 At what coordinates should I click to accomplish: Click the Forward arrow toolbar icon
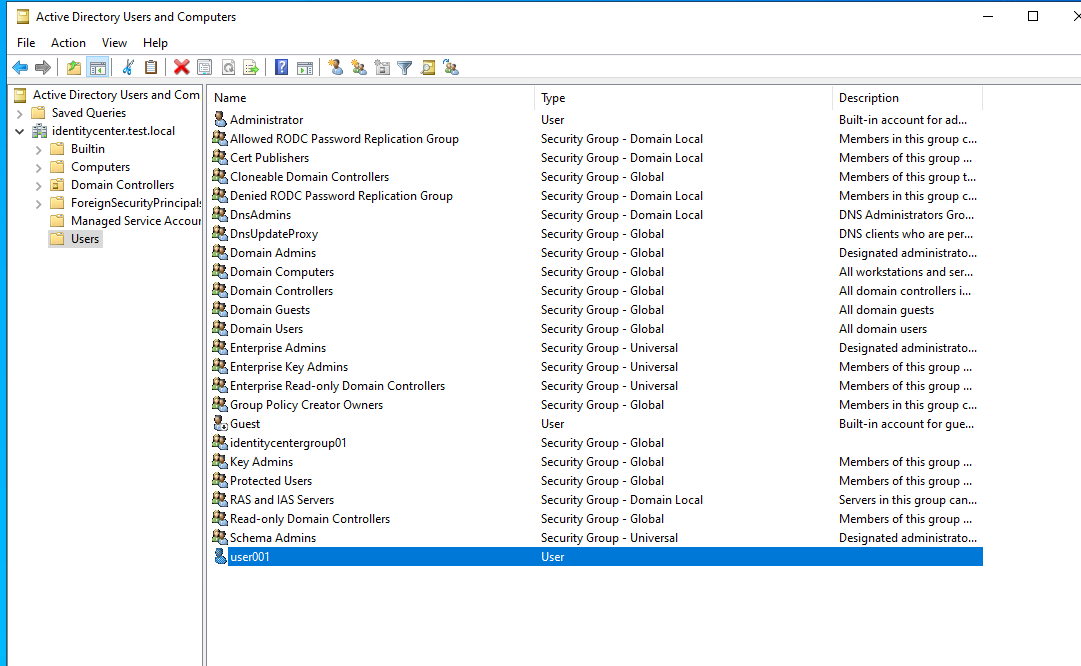pyautogui.click(x=43, y=68)
